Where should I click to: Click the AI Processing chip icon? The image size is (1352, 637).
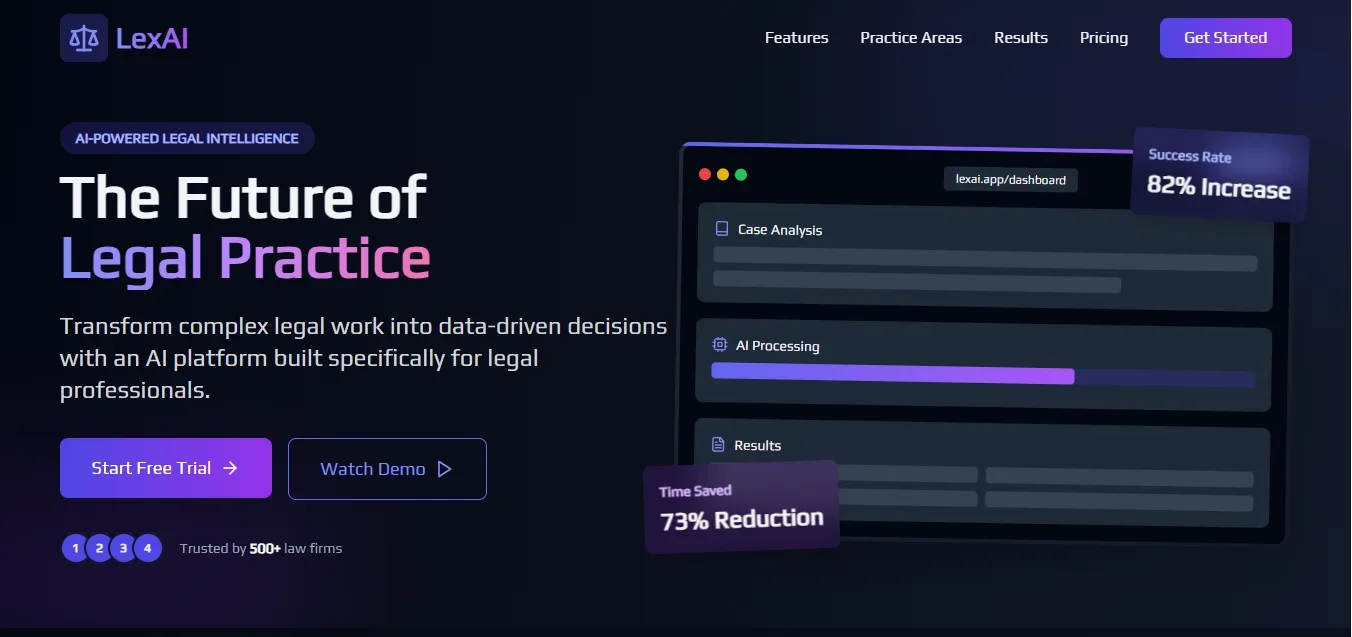719,345
